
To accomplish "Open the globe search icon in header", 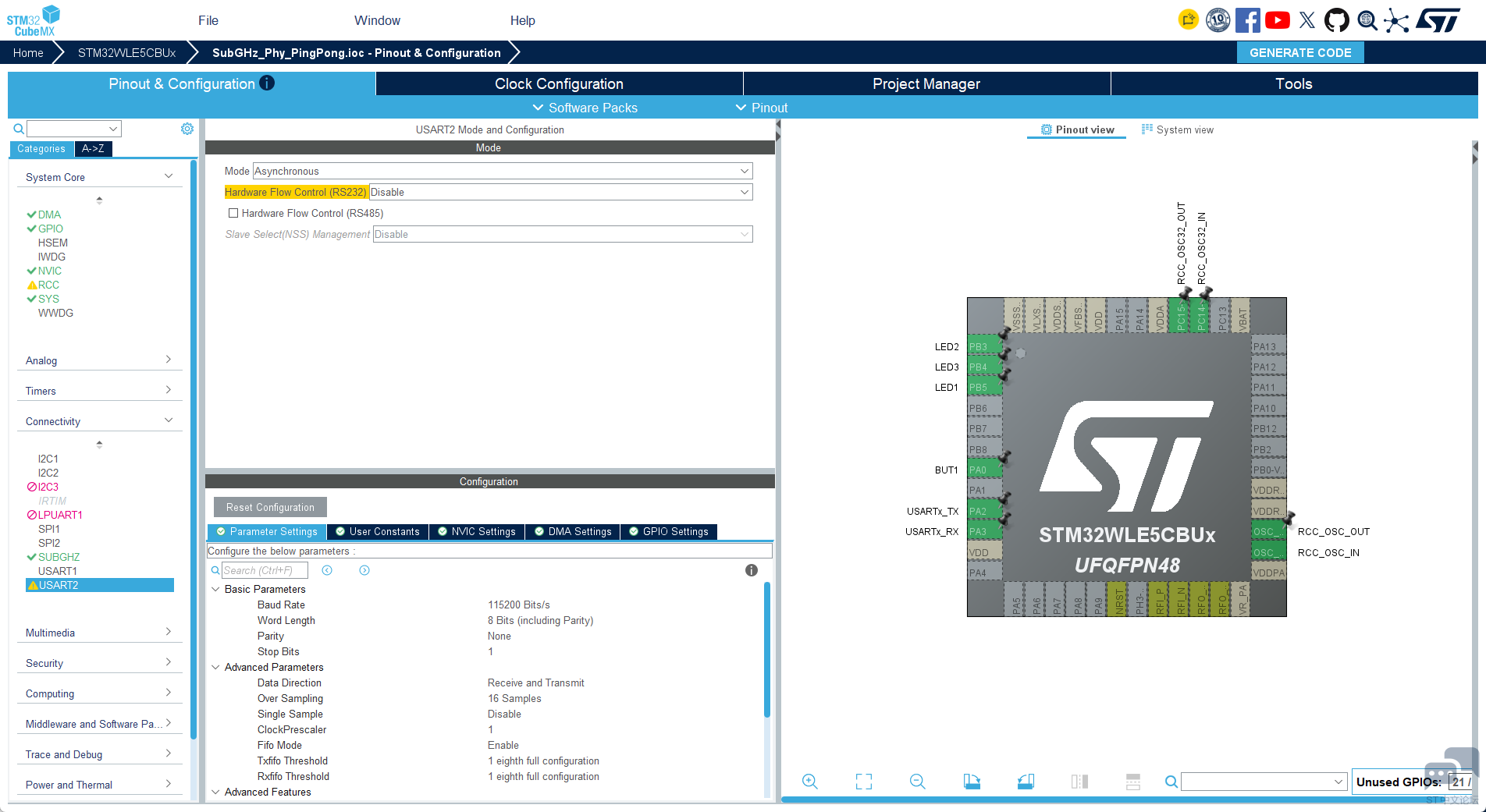I will [1367, 20].
